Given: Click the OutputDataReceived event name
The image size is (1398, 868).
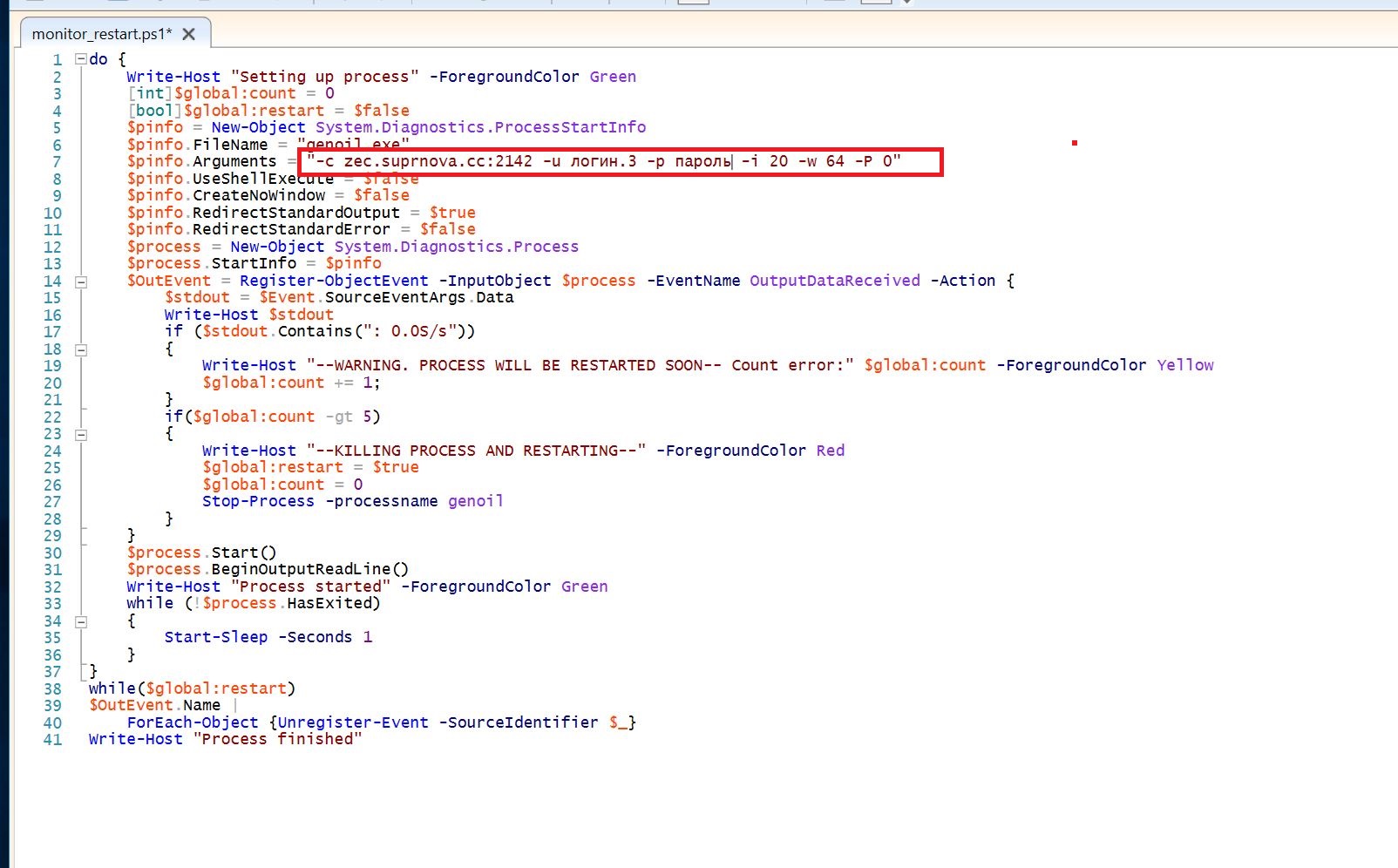Looking at the screenshot, I should pos(835,281).
